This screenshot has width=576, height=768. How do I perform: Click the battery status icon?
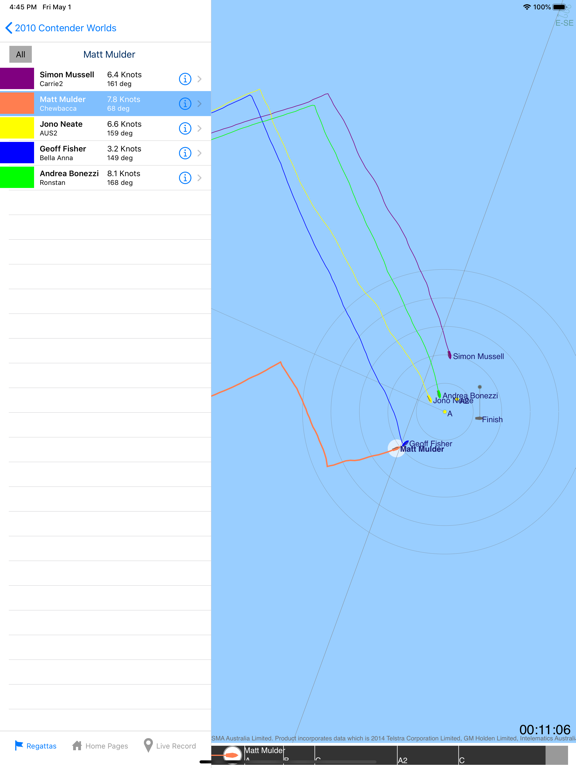pos(559,7)
